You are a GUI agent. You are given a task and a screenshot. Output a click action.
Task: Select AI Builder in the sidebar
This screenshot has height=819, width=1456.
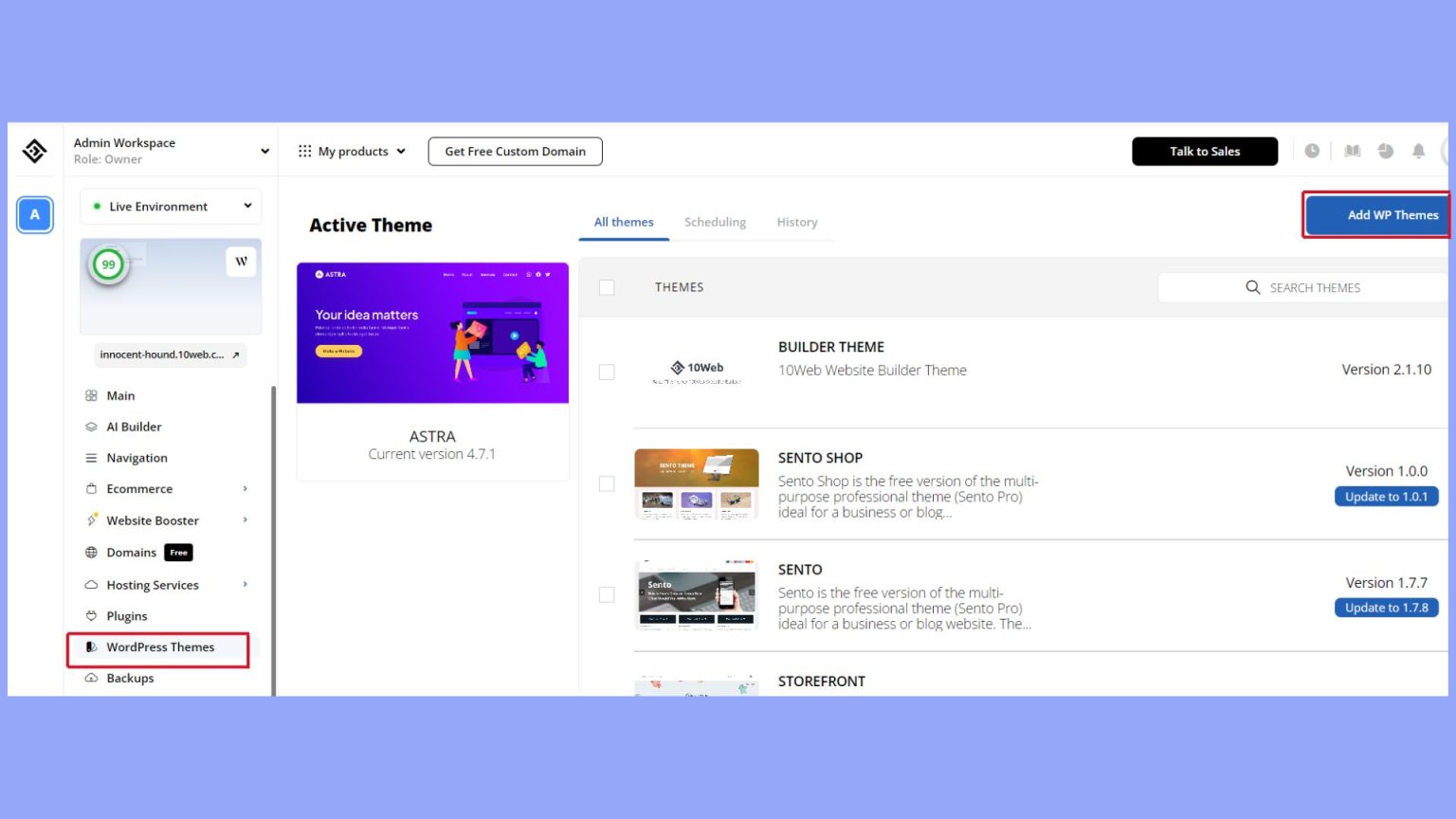pyautogui.click(x=134, y=427)
